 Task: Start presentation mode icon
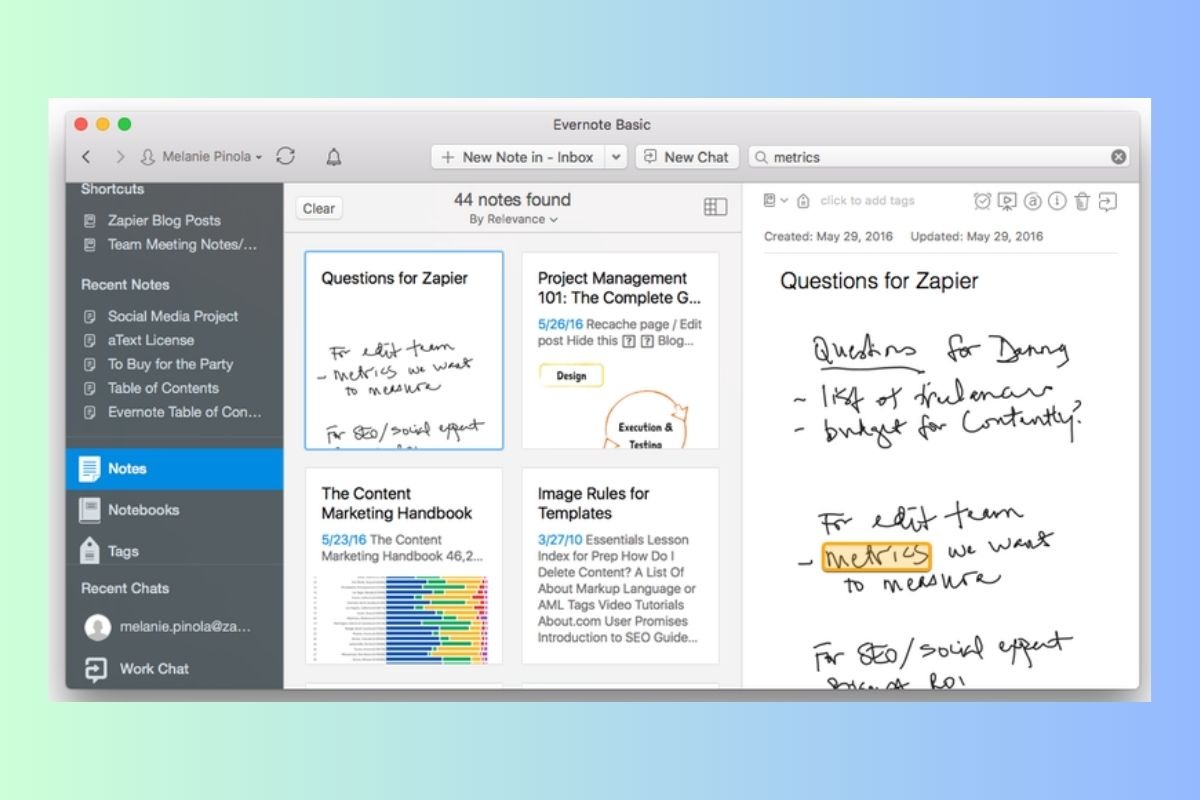[1007, 202]
